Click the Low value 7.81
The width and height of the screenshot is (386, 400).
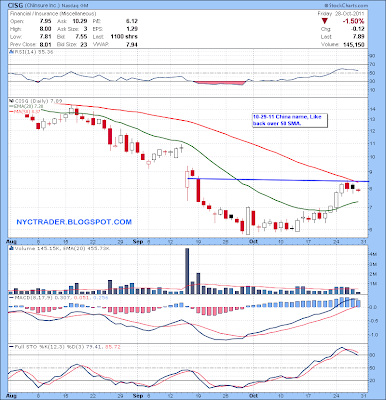tap(45, 37)
